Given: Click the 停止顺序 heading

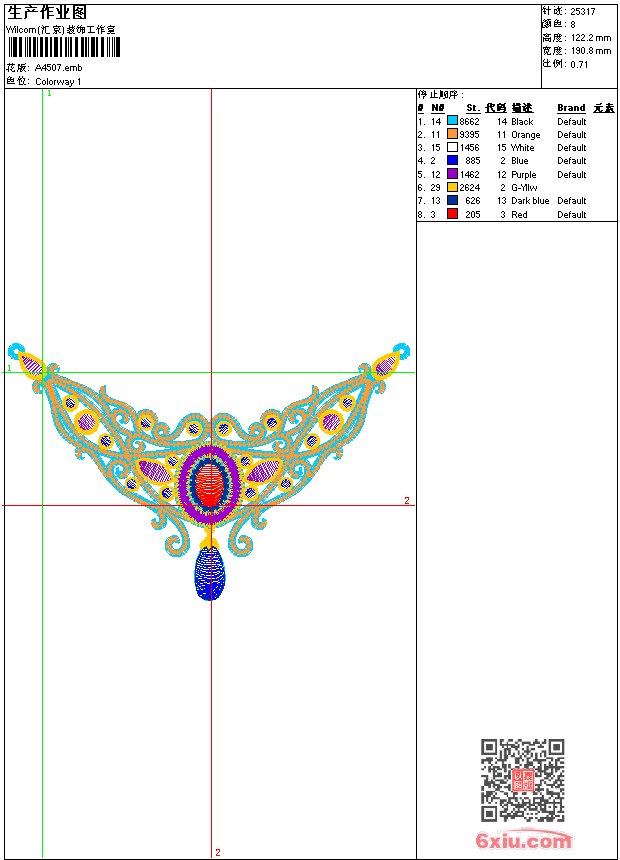Looking at the screenshot, I should click(441, 94).
